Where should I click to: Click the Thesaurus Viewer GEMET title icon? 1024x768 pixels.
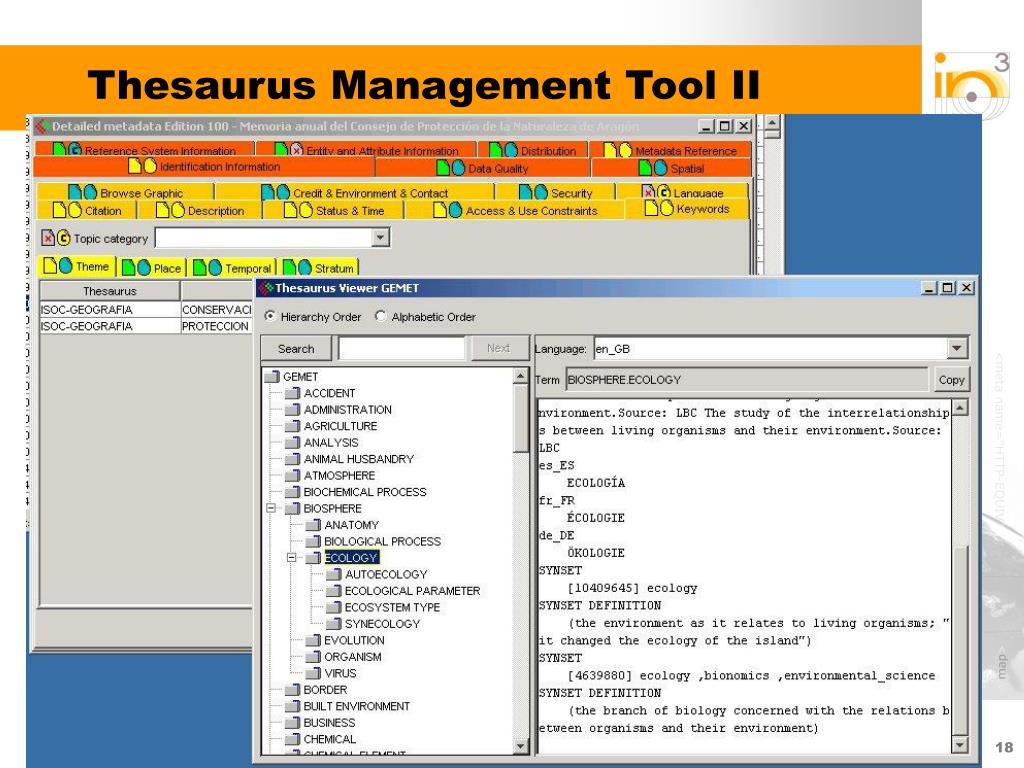(265, 288)
